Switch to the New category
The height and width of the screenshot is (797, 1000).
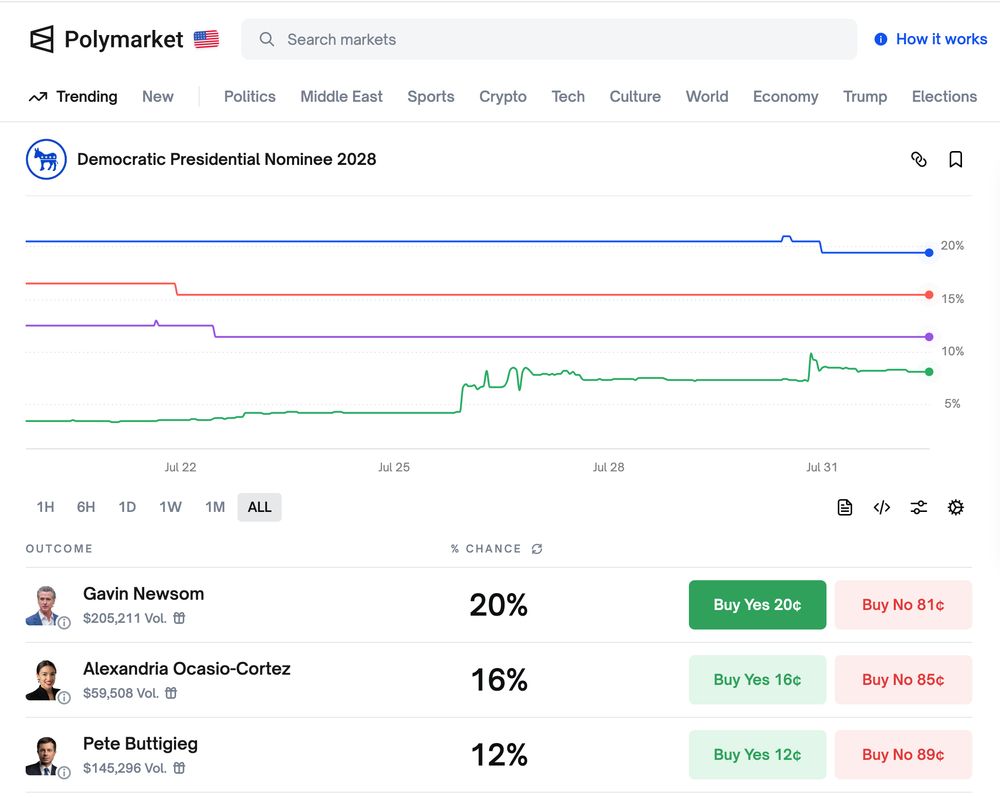click(x=158, y=97)
